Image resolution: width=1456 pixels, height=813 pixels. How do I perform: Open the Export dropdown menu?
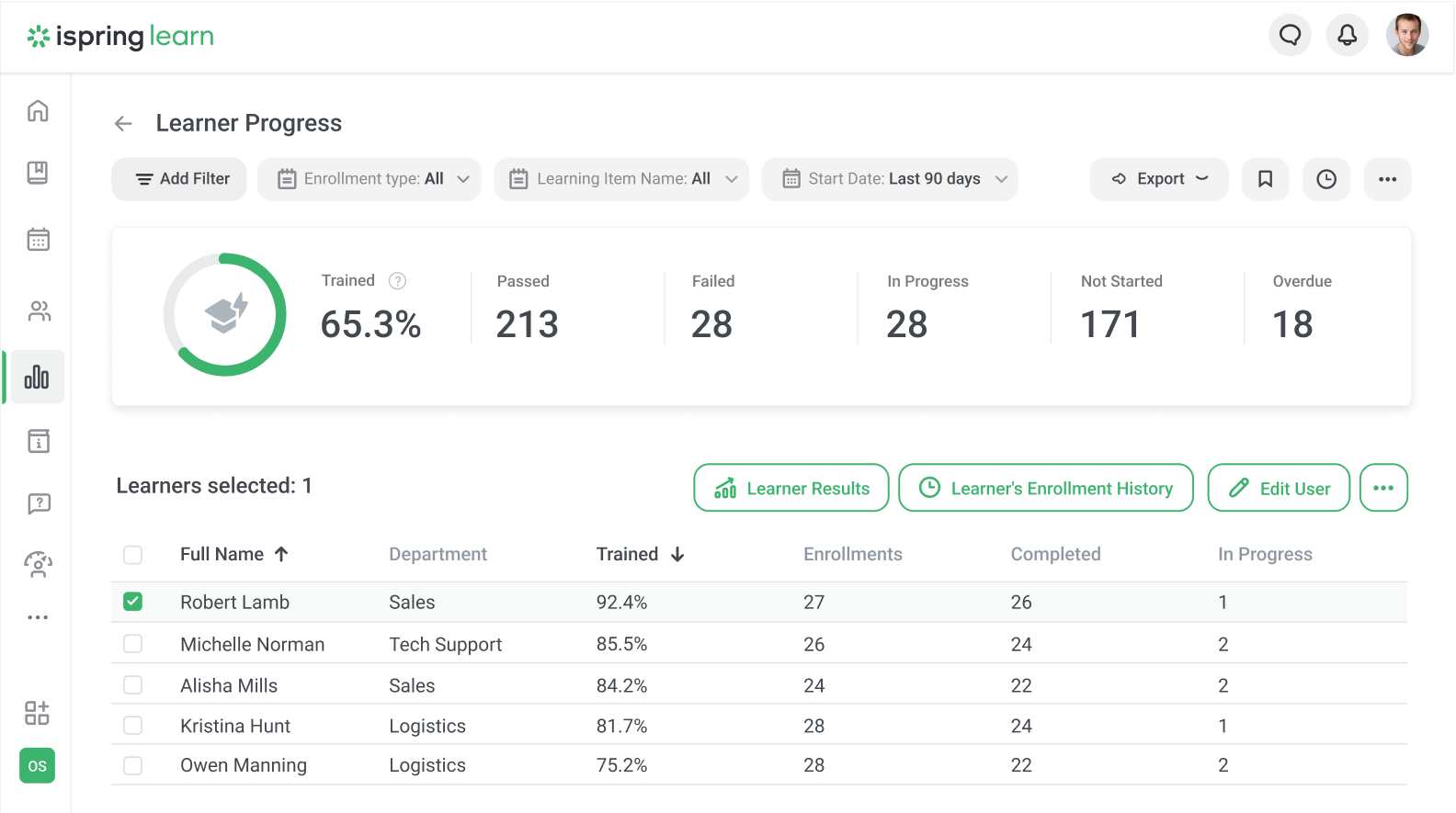point(1158,179)
